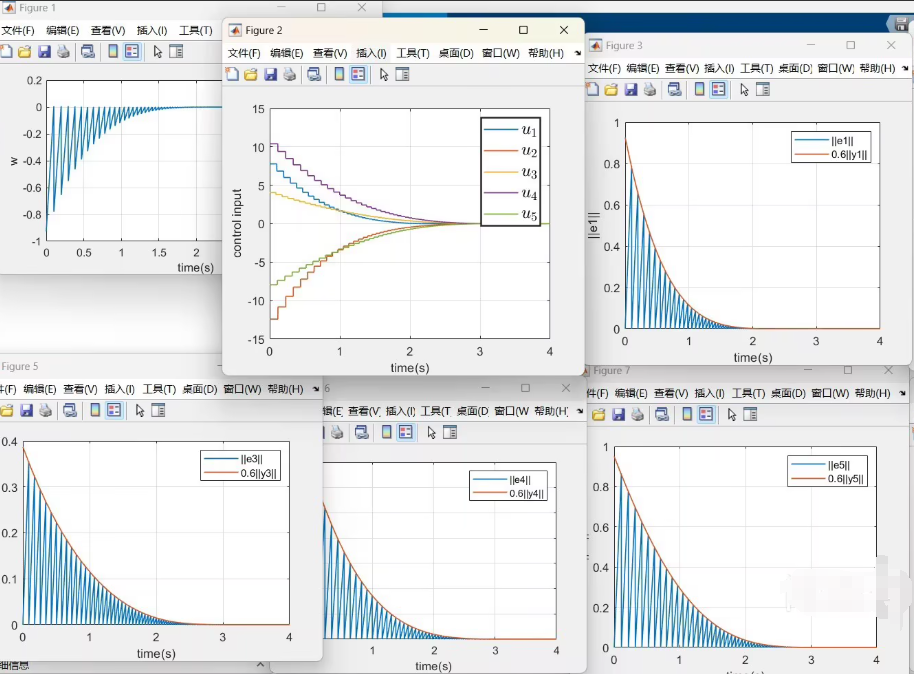Open 窗口(W) menu in Figure 2
Viewport: 914px width, 674px height.
(x=500, y=53)
